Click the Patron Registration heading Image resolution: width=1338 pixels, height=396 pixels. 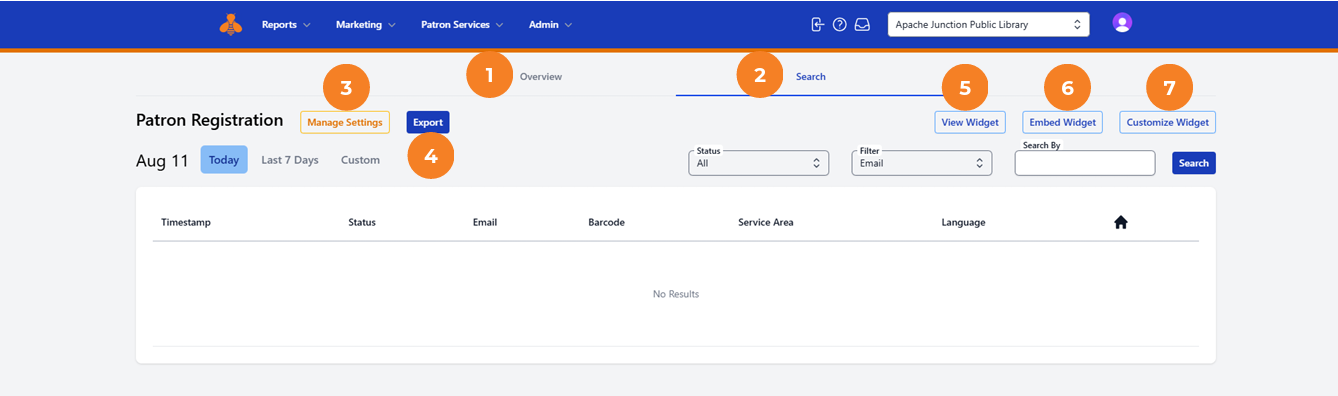tap(210, 120)
